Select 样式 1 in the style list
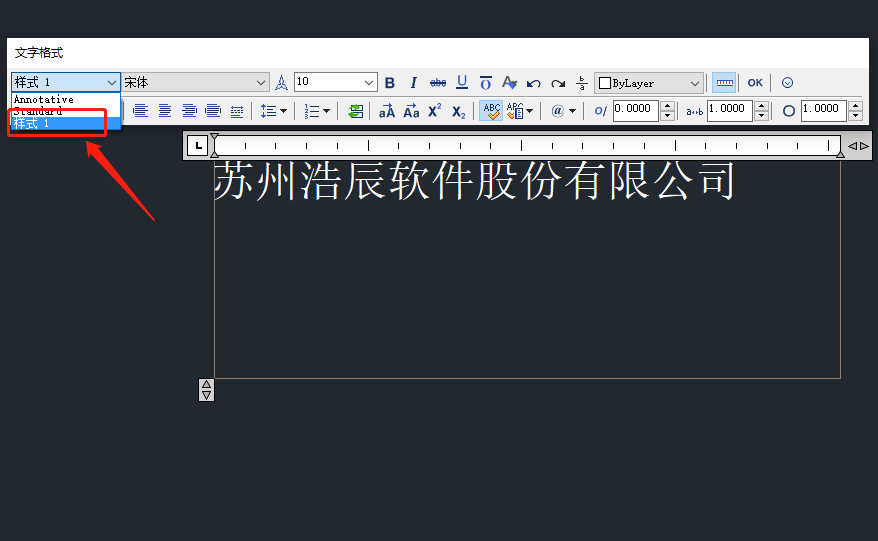The width and height of the screenshot is (878, 541). point(66,123)
